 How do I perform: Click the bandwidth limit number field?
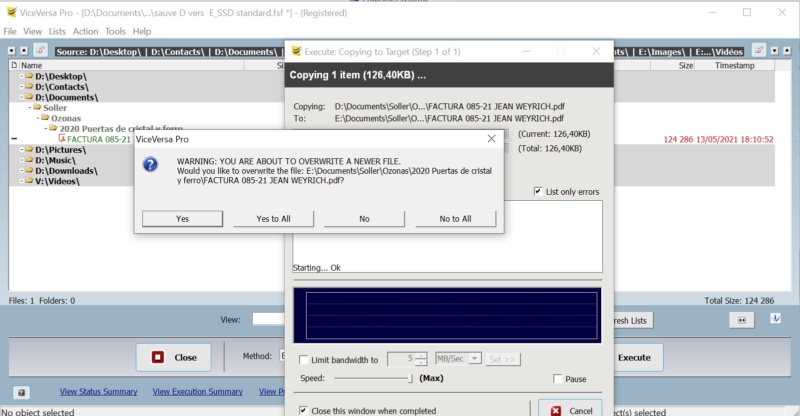(401, 359)
